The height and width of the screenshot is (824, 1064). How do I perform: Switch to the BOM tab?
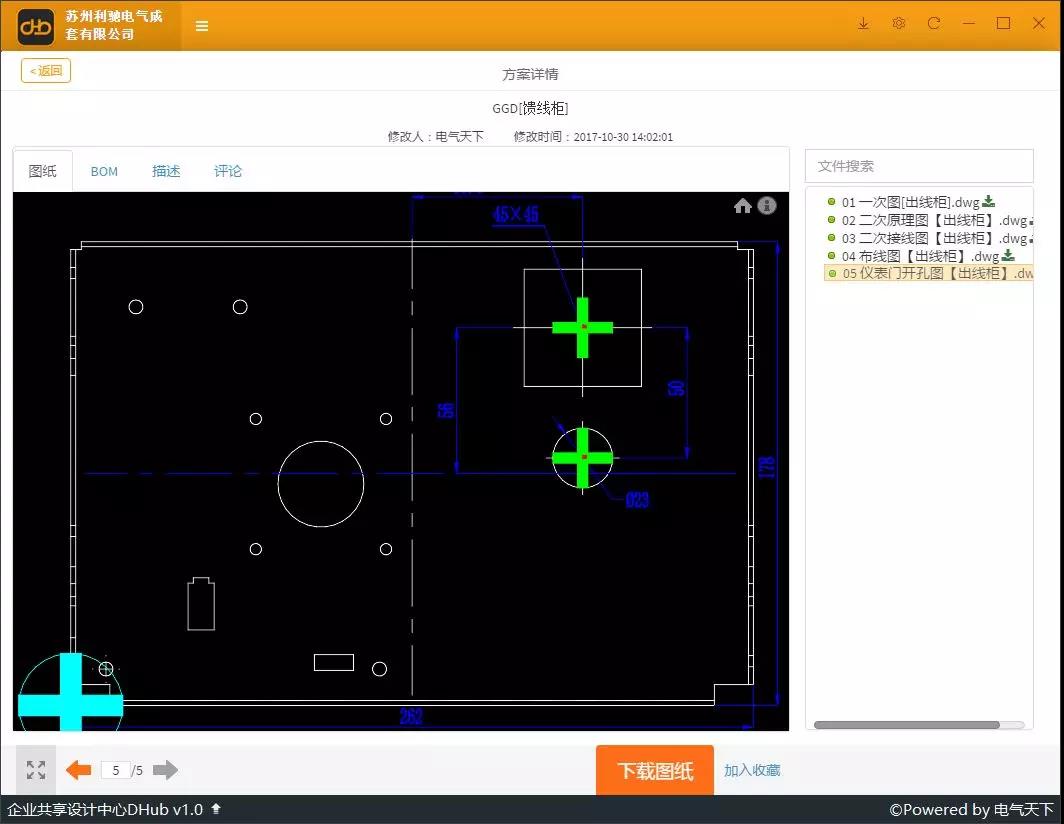(x=104, y=172)
